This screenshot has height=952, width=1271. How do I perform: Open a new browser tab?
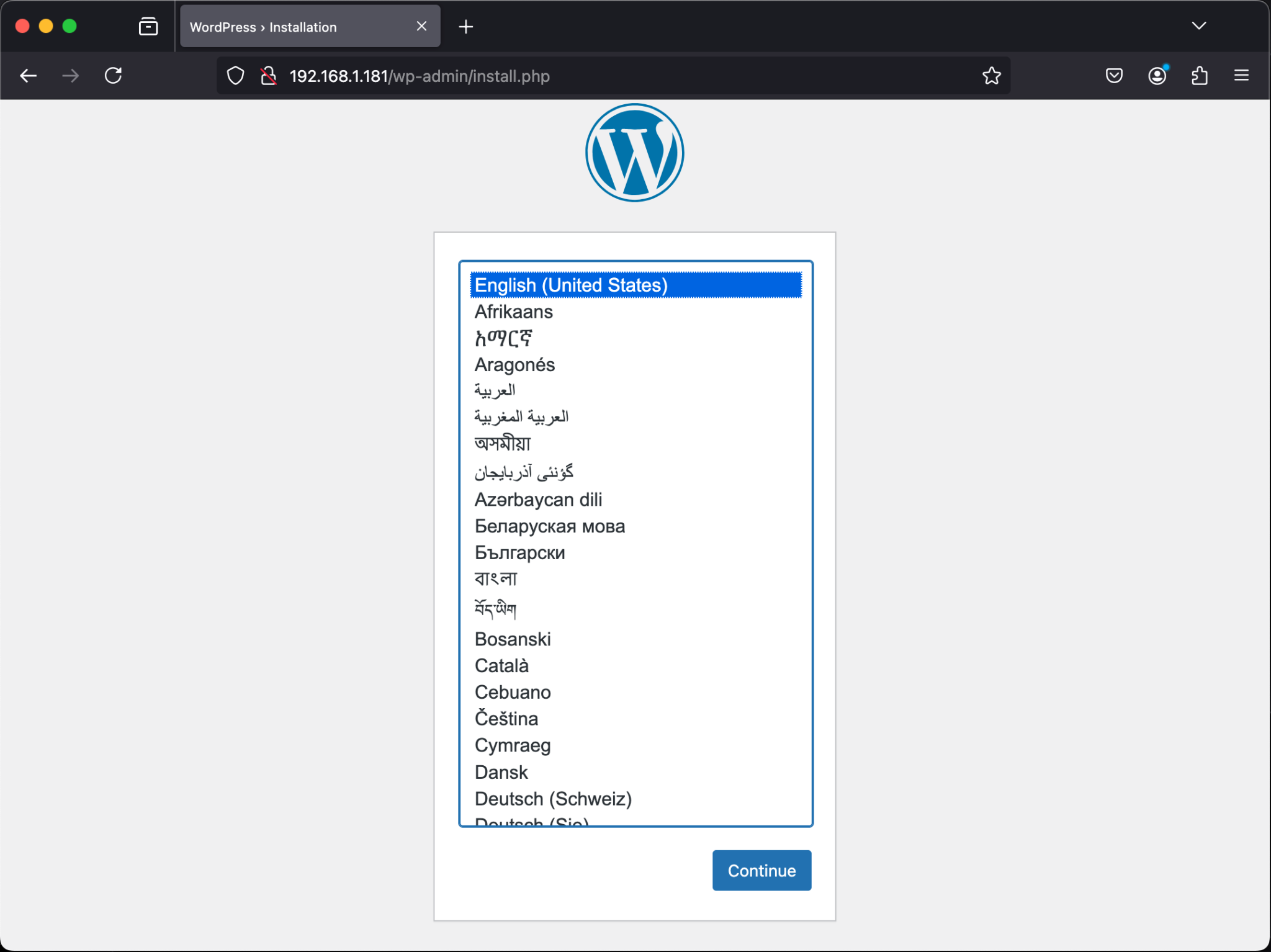click(x=466, y=26)
